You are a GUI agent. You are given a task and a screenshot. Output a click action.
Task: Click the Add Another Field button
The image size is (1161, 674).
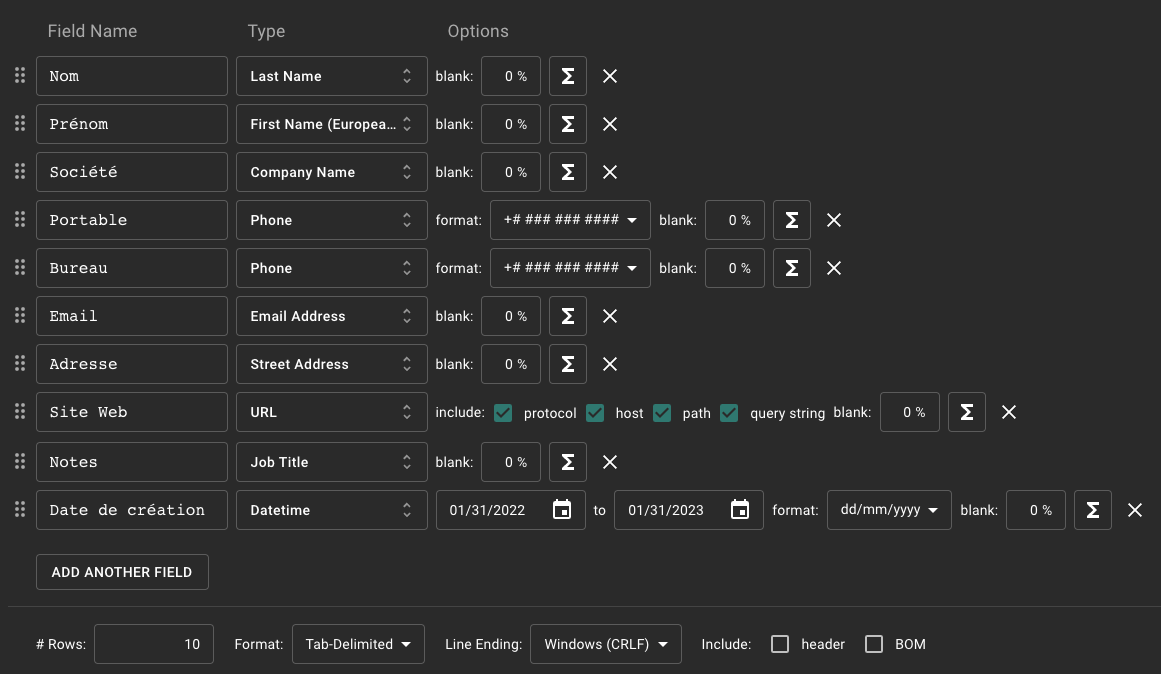(122, 573)
